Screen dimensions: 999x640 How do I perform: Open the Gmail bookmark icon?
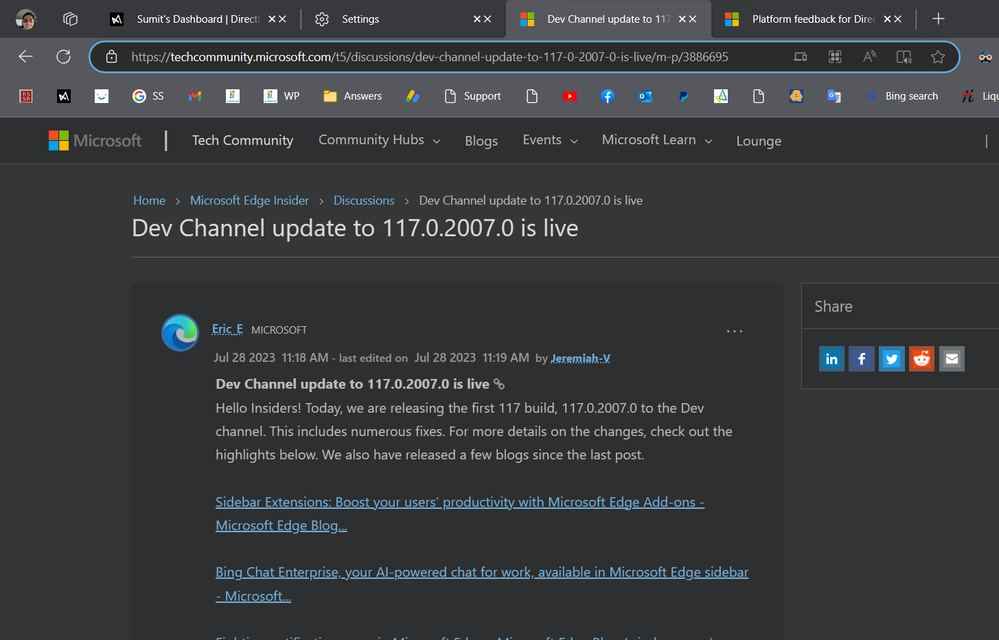pos(195,96)
